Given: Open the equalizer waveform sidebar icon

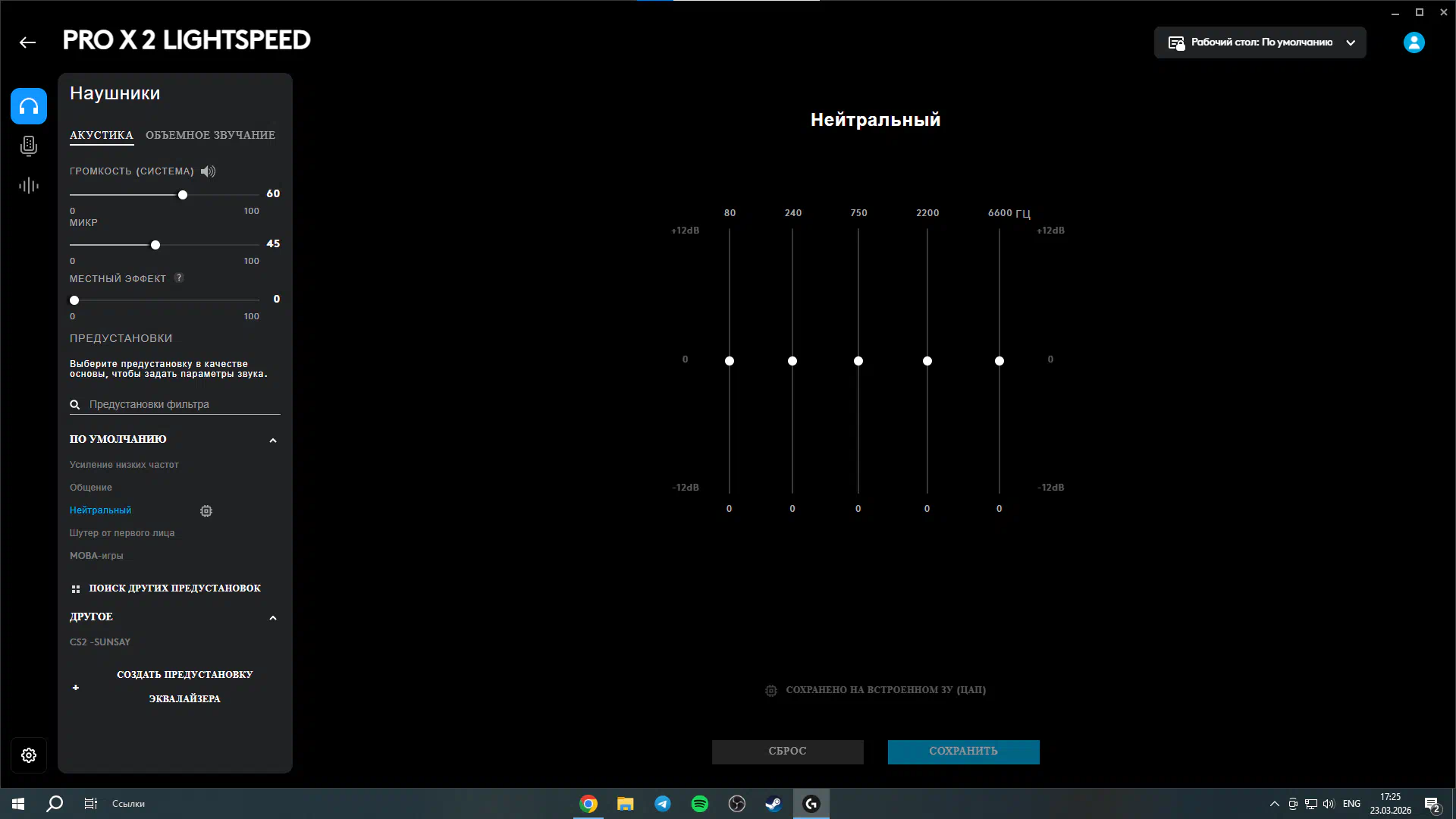Looking at the screenshot, I should [29, 186].
